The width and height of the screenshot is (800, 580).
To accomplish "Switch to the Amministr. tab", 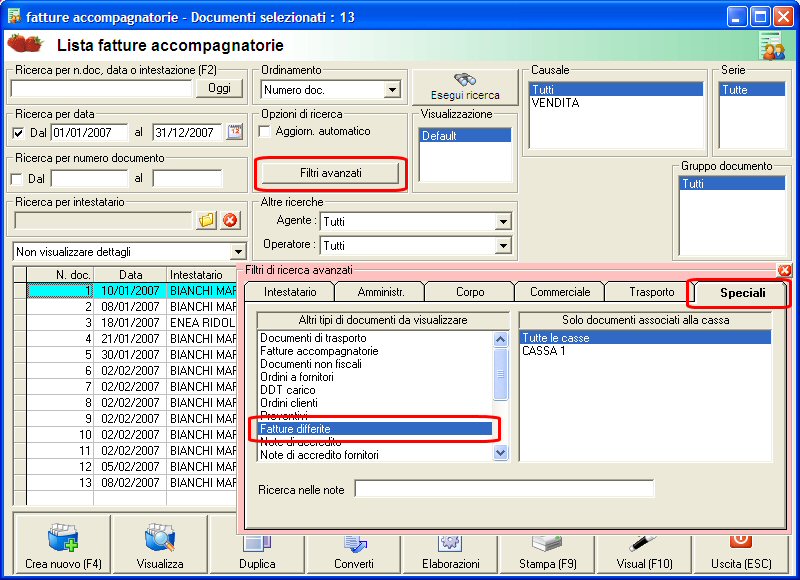I will tap(381, 292).
